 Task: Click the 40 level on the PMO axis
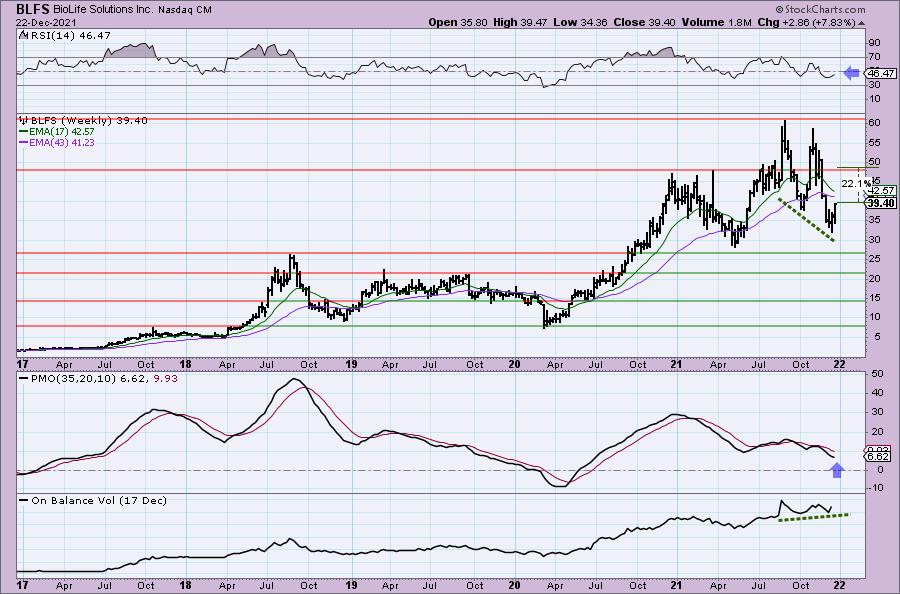877,393
